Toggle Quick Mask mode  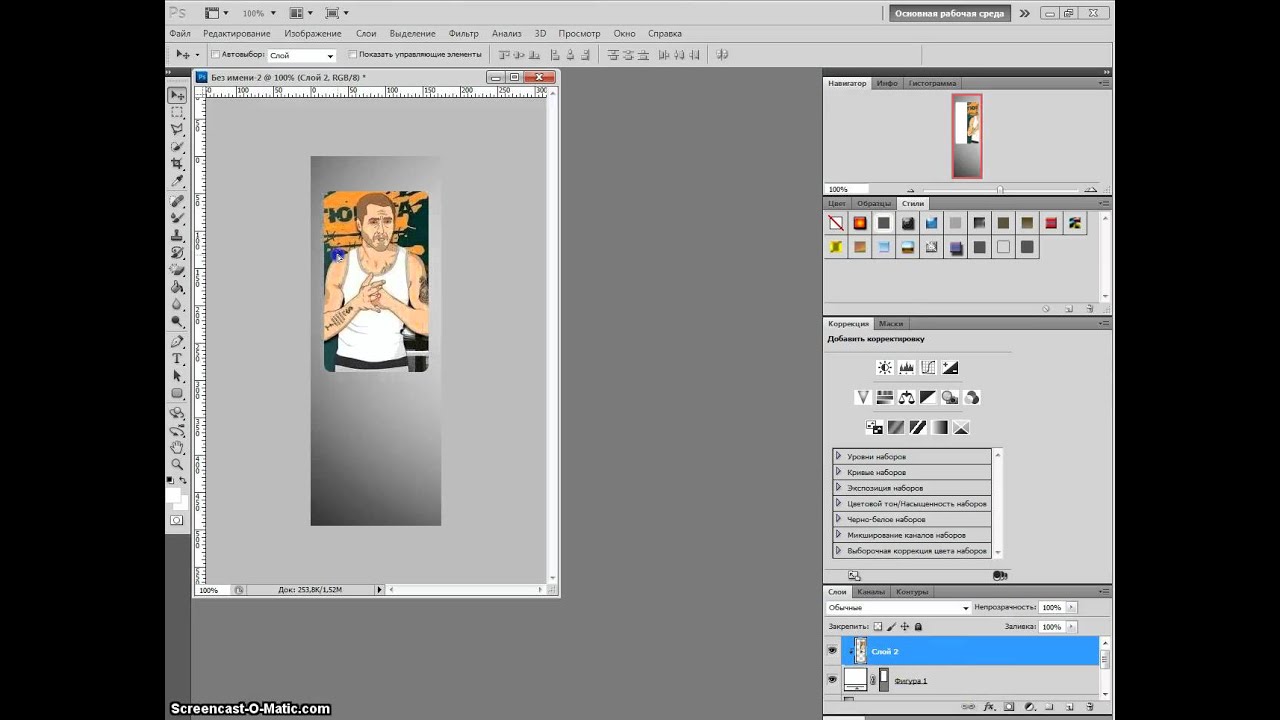pyautogui.click(x=177, y=520)
